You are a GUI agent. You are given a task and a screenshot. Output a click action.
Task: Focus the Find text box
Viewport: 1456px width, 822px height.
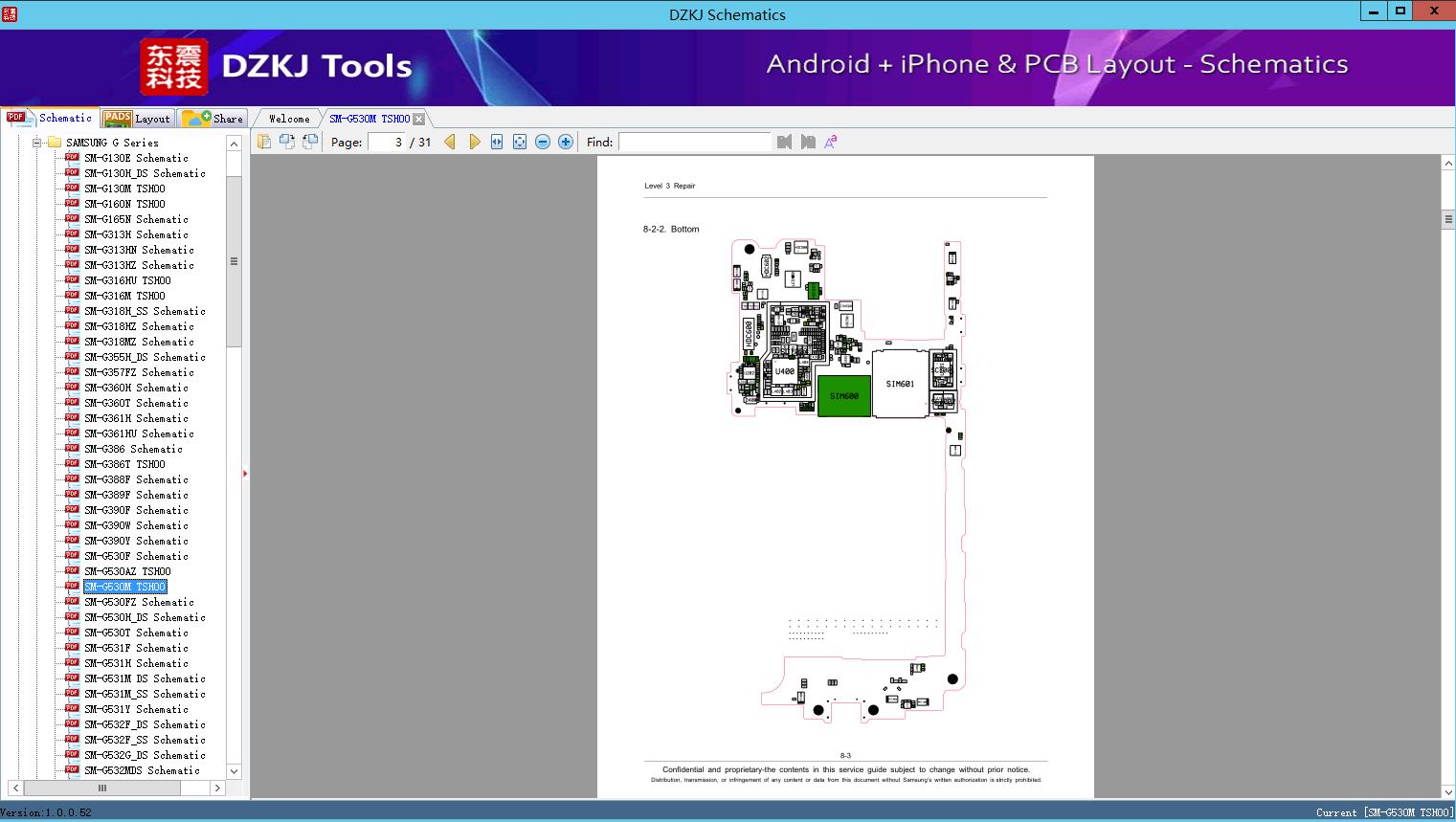[x=695, y=142]
